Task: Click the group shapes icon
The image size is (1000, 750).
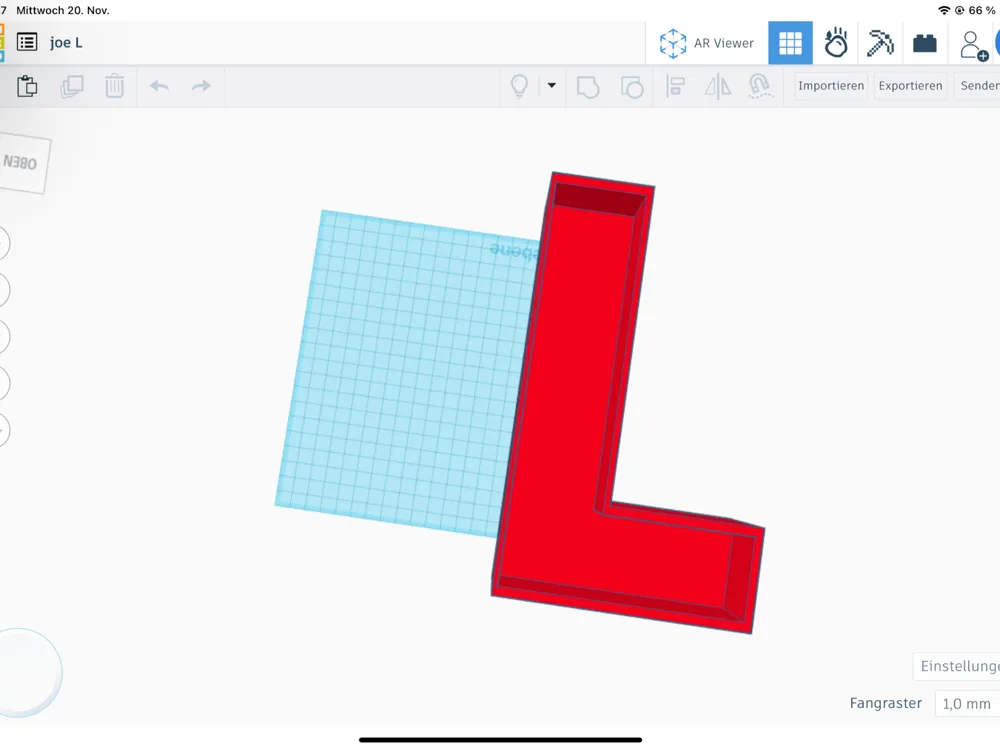Action: [x=587, y=87]
